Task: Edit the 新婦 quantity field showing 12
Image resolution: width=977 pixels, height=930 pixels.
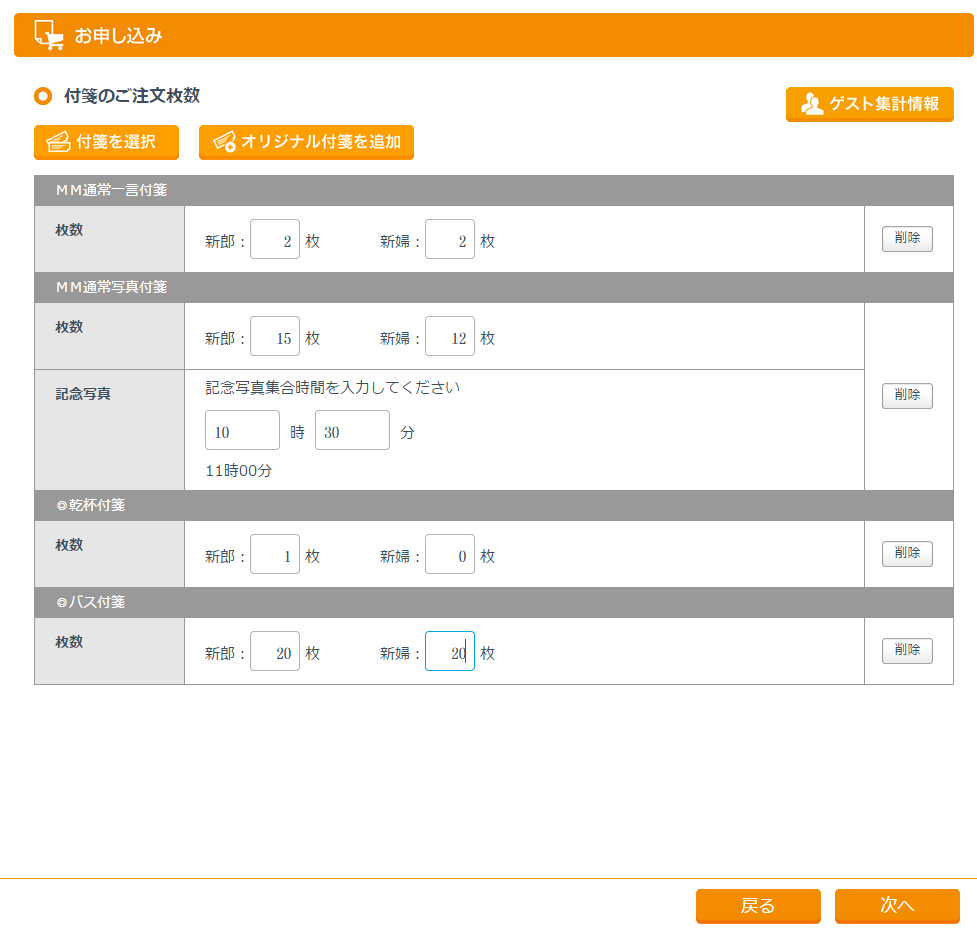Action: point(450,337)
